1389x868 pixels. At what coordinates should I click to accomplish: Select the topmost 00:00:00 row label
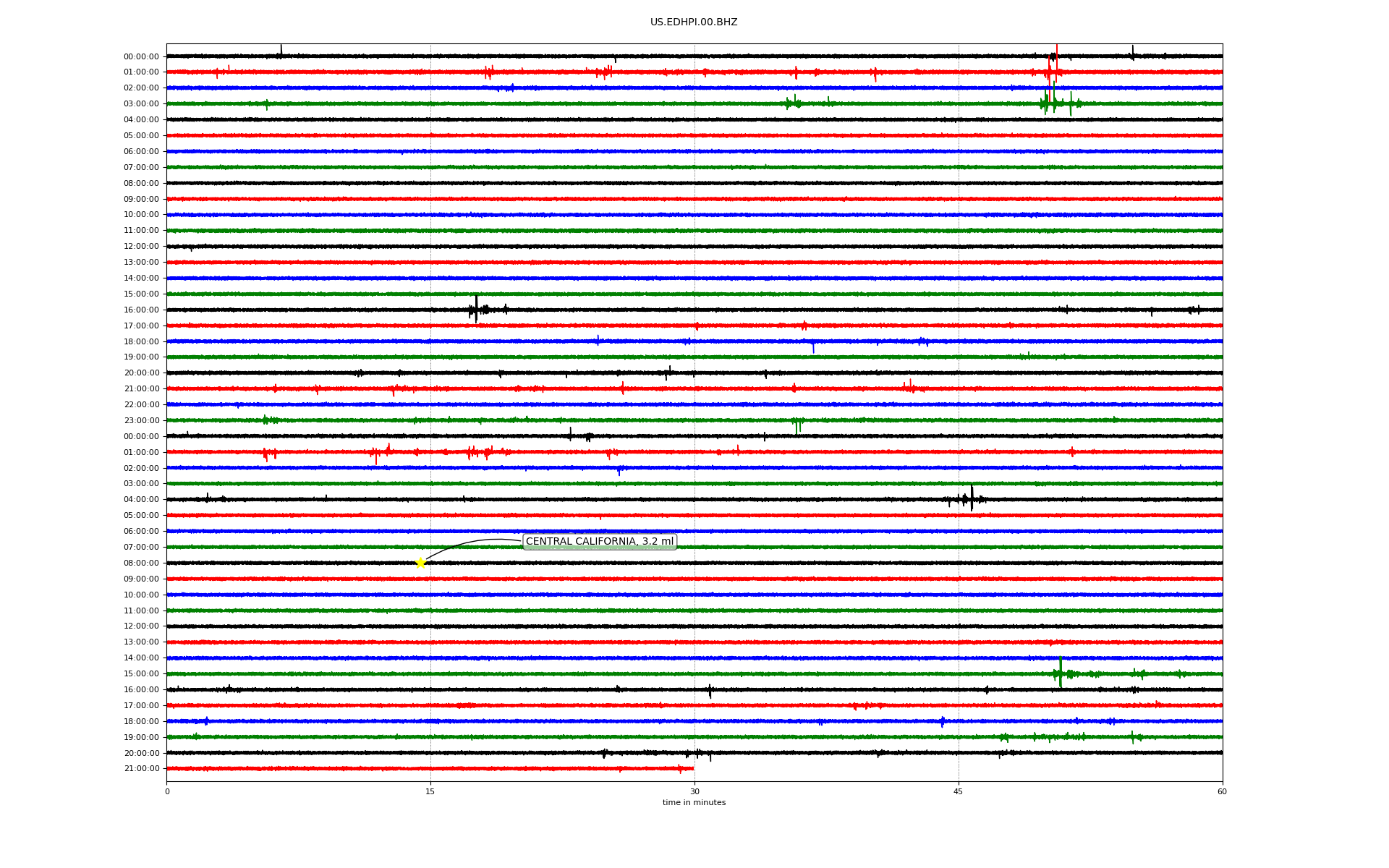tap(141, 56)
